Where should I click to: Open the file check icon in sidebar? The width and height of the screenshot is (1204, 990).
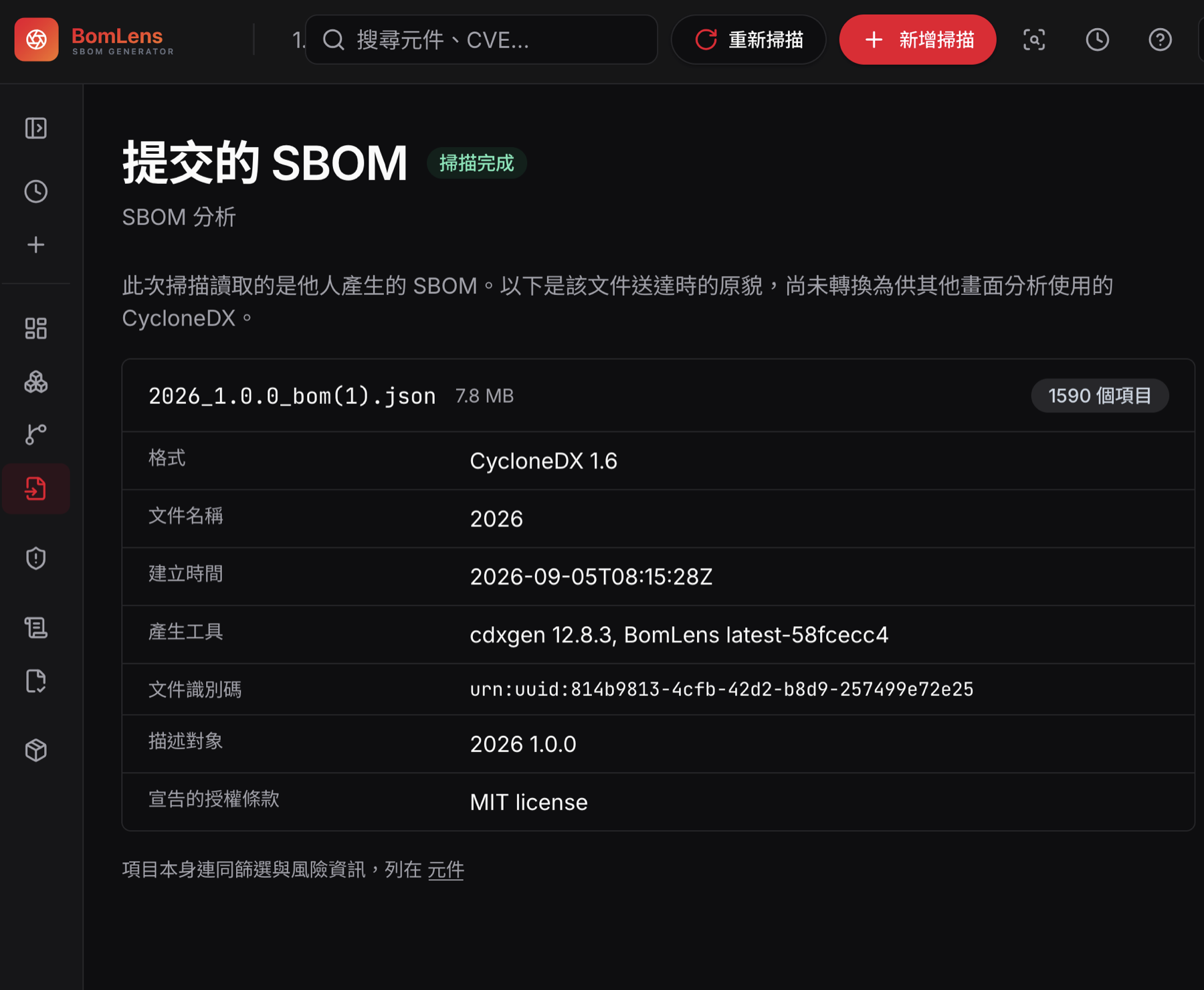(36, 681)
